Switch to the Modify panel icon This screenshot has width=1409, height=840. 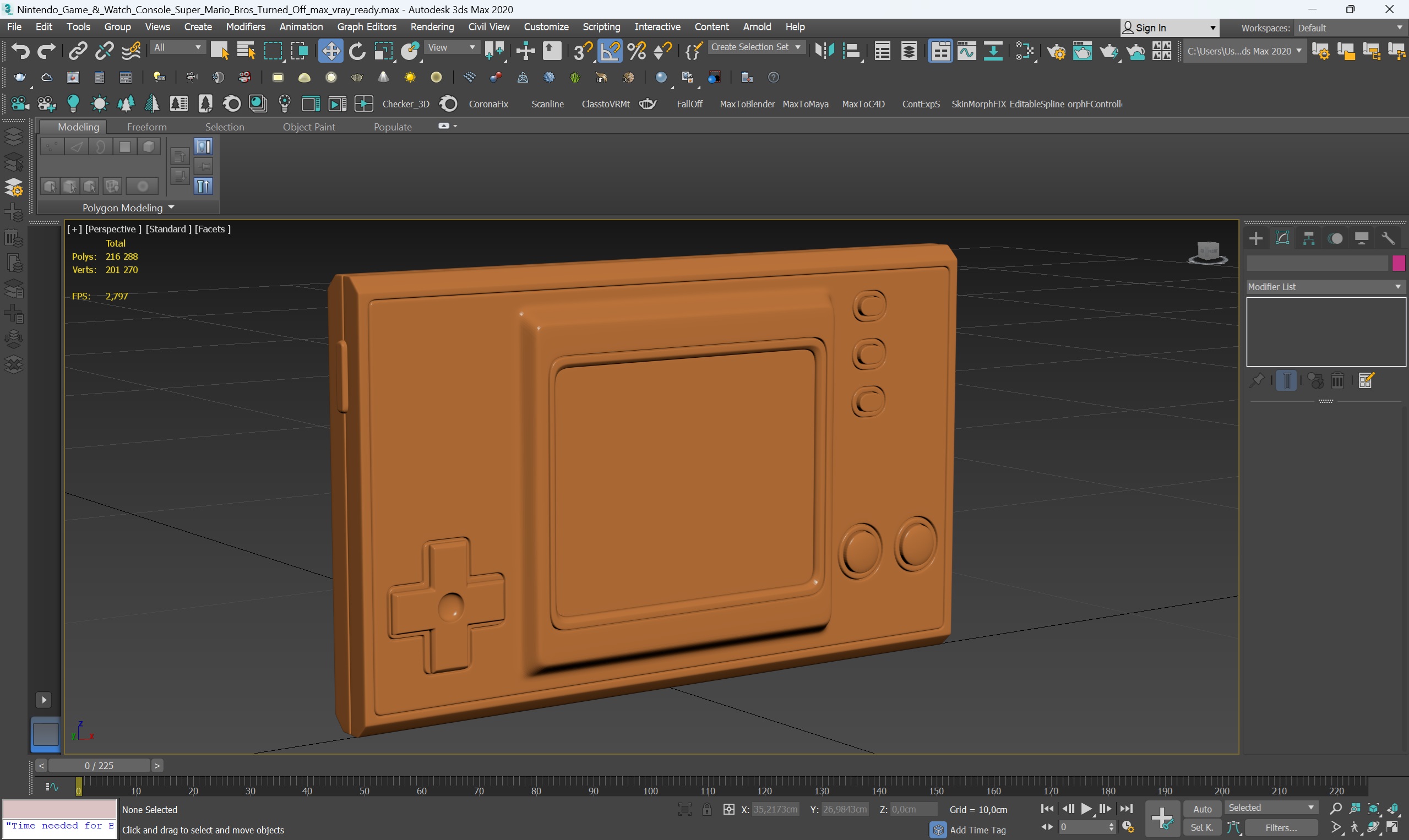(x=1283, y=238)
